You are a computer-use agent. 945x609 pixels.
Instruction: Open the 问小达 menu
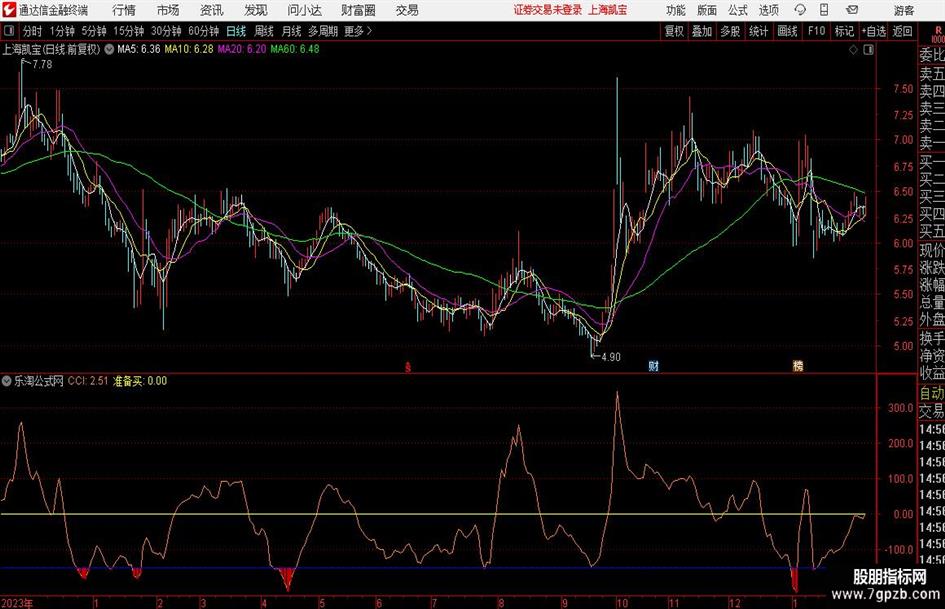[304, 10]
